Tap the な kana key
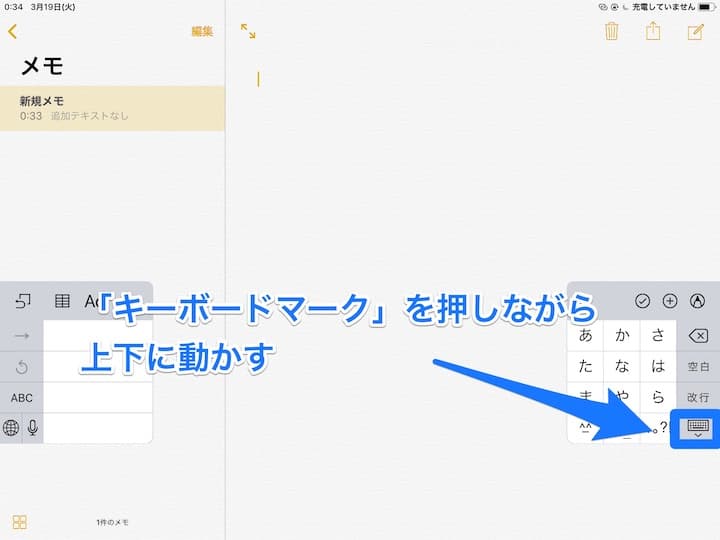Viewport: 720px width, 540px height. coord(622,366)
